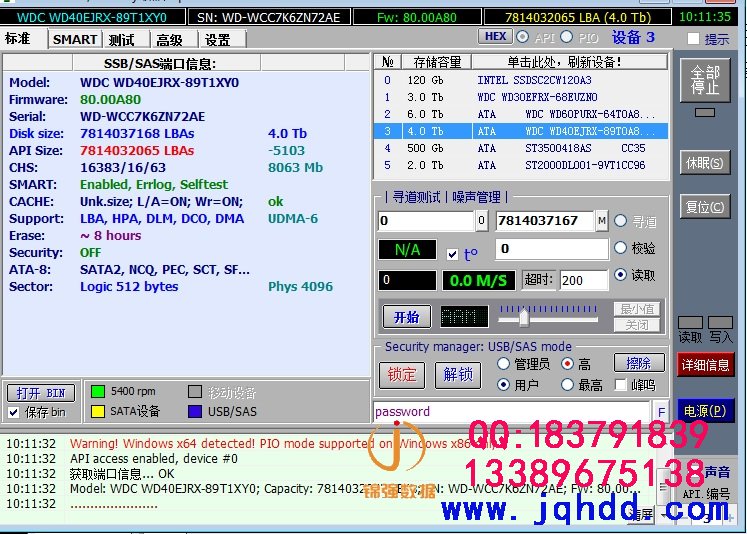Screen dimensions: 747x534
Task: Click the SSB/SAS端口信息 header
Action: coord(160,64)
